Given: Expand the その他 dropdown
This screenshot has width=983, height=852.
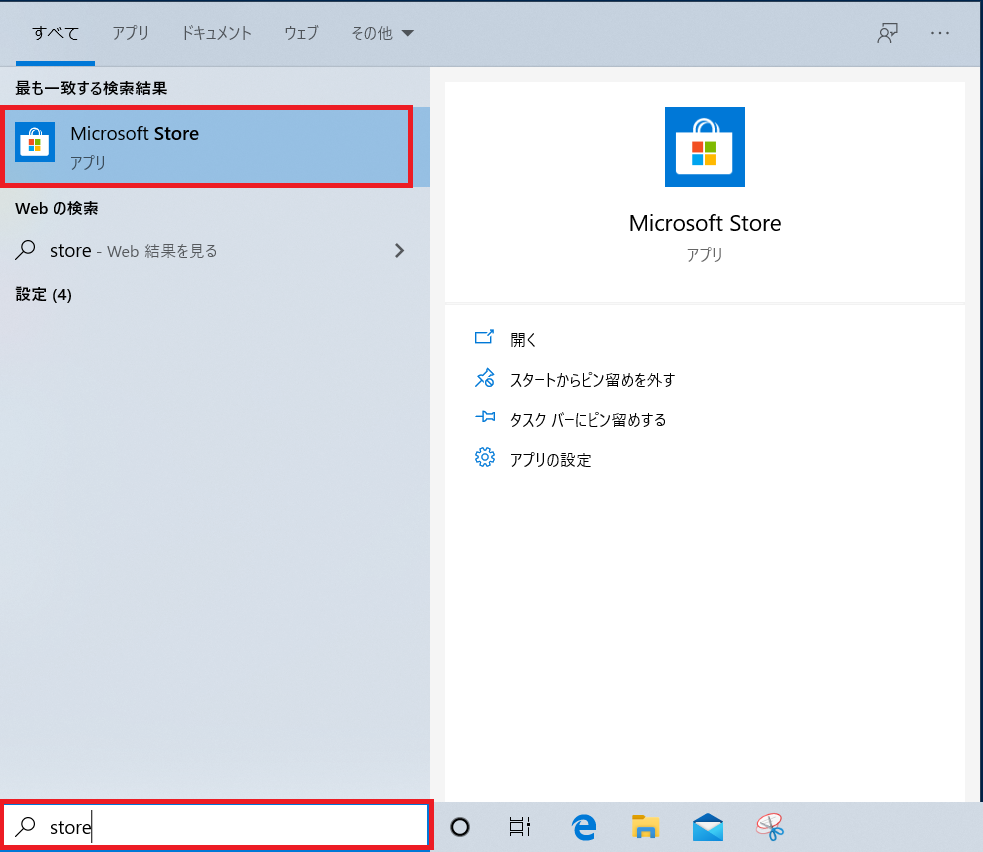Looking at the screenshot, I should (x=382, y=33).
